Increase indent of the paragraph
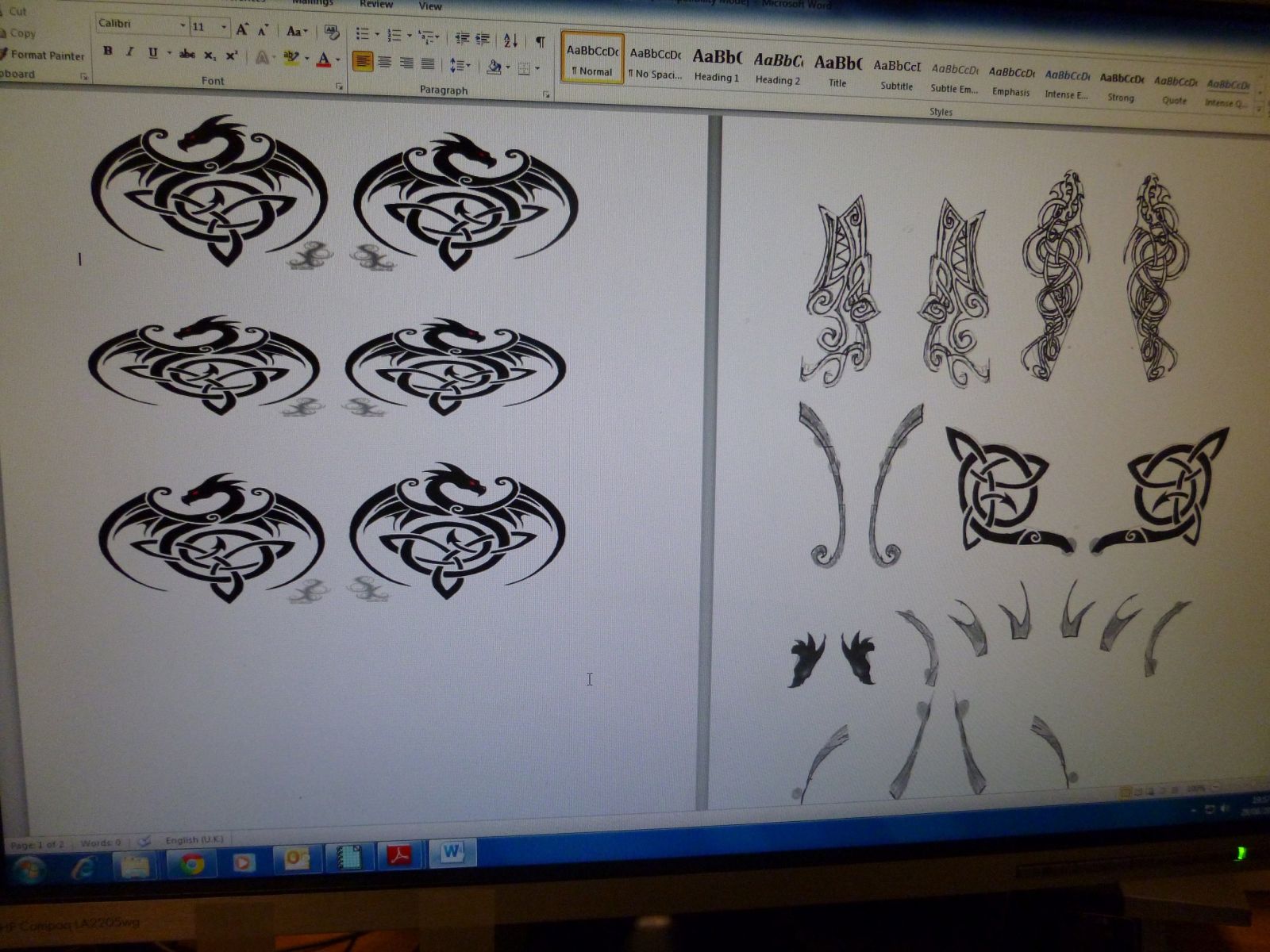 482,38
